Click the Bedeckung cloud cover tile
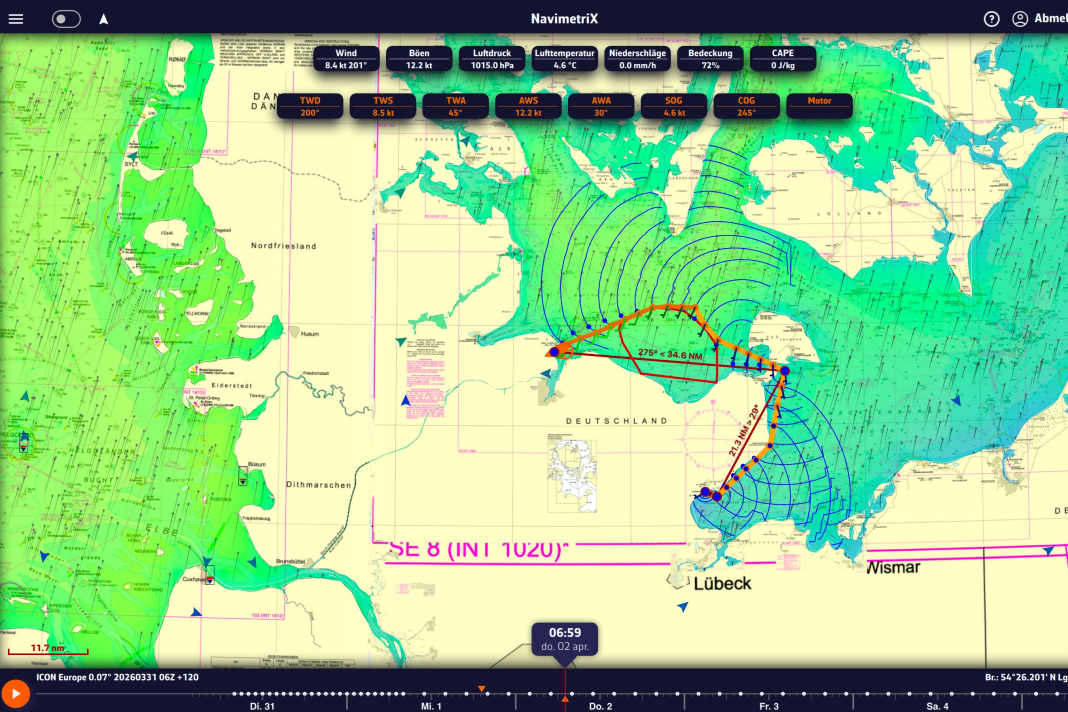The image size is (1068, 712). point(710,58)
